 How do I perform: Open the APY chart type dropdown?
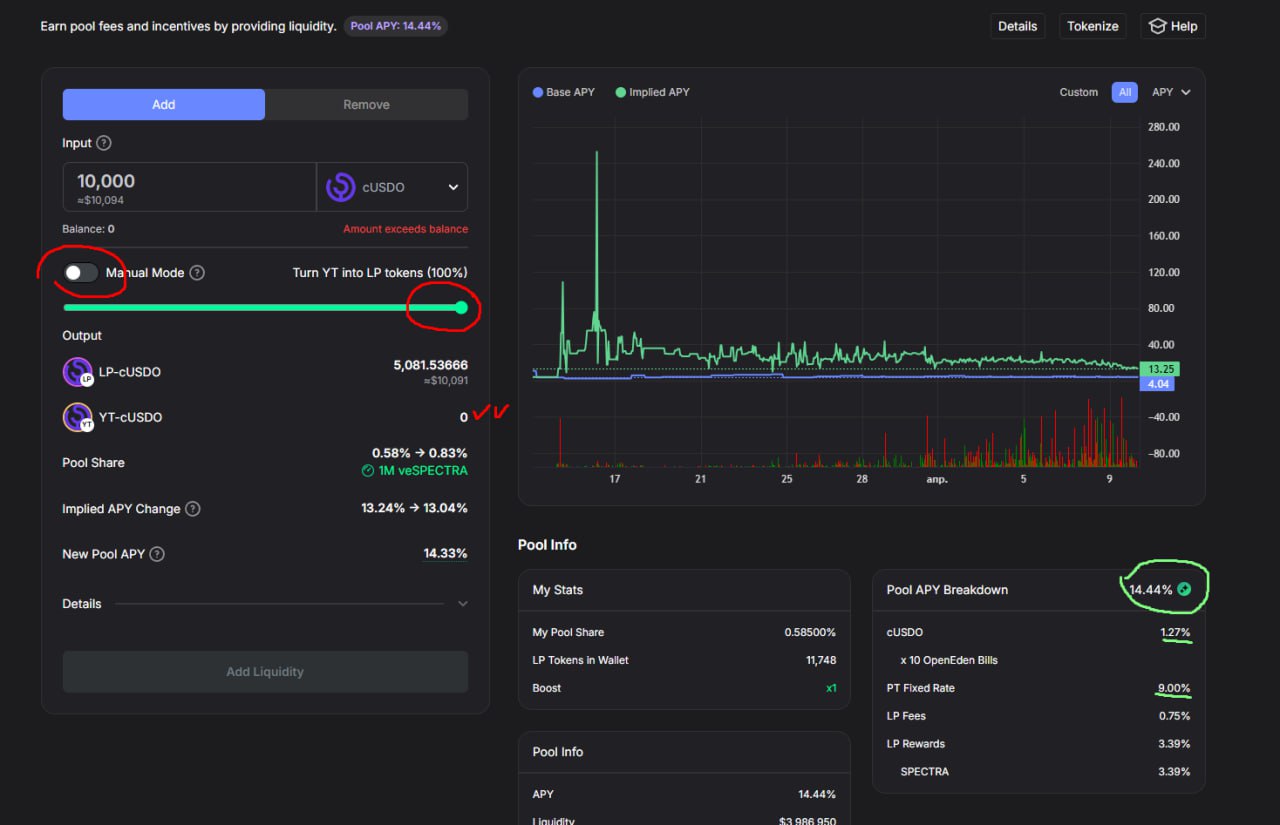tap(1171, 92)
